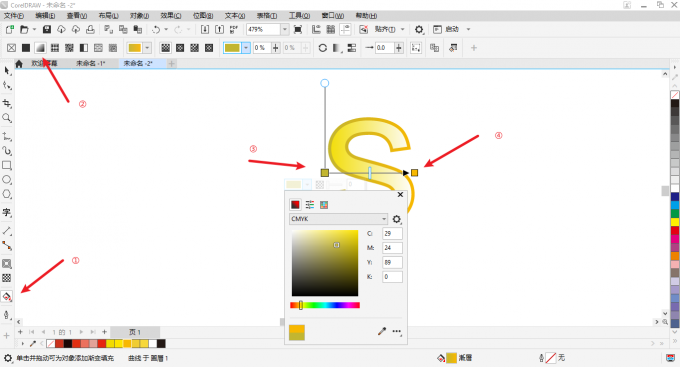The image size is (680, 367).
Task: Click the Import icon in toolbar
Action: click(x=205, y=29)
